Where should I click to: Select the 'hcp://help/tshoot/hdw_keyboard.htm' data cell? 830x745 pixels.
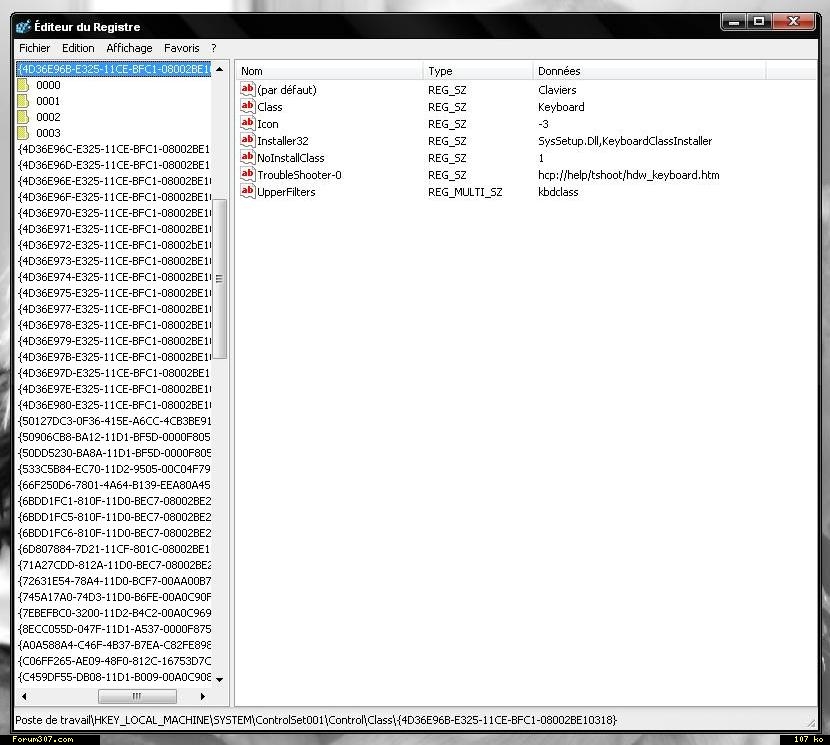(x=628, y=175)
